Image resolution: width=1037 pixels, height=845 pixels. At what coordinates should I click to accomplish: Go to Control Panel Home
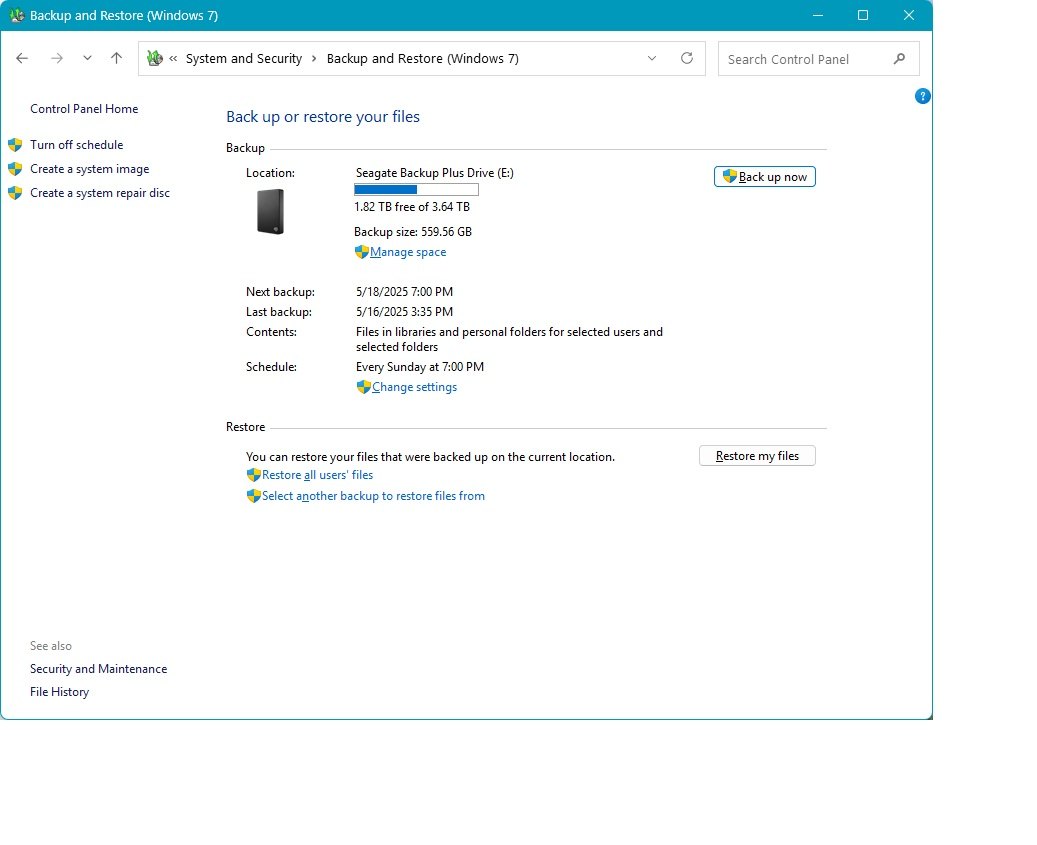[84, 109]
